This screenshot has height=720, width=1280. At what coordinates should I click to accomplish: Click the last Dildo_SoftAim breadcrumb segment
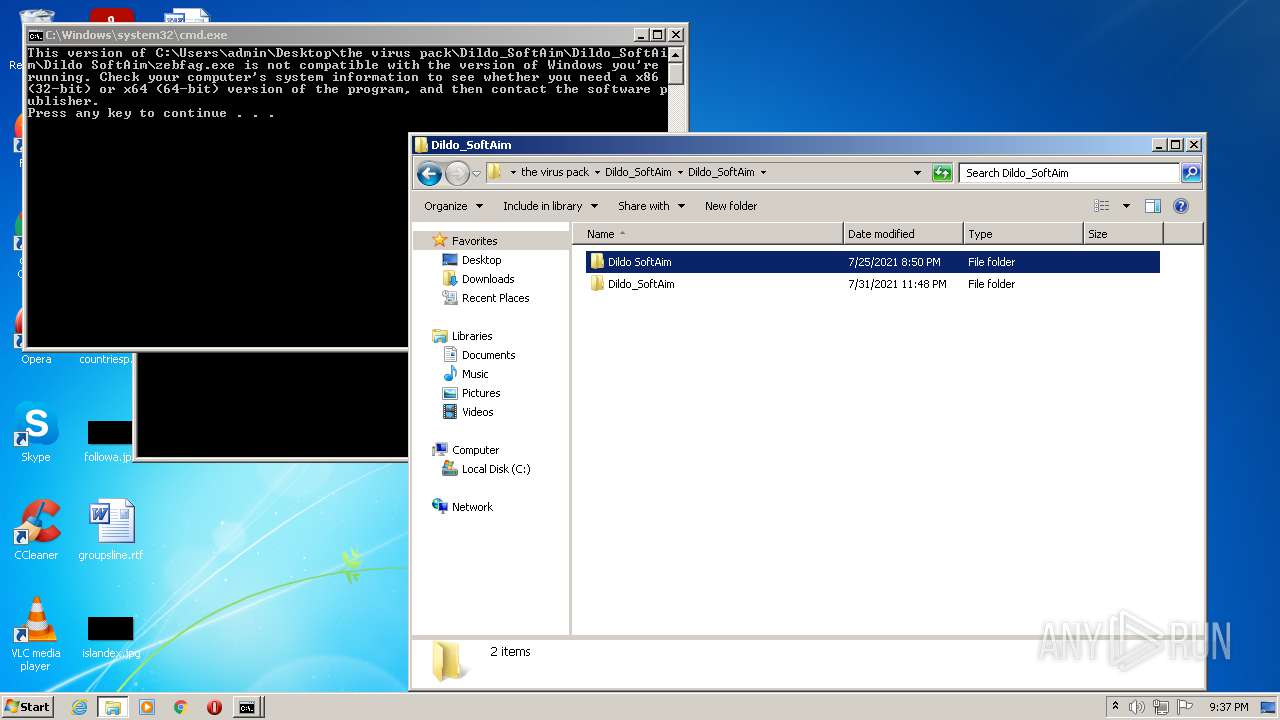point(721,172)
